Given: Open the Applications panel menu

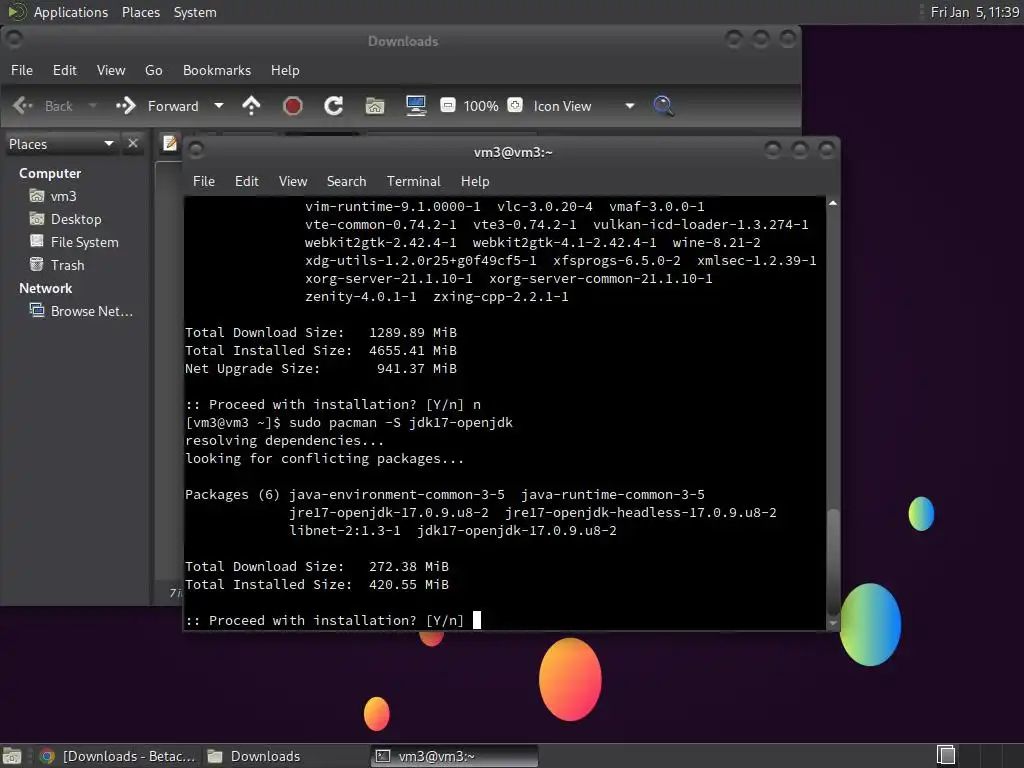Looking at the screenshot, I should (x=71, y=12).
